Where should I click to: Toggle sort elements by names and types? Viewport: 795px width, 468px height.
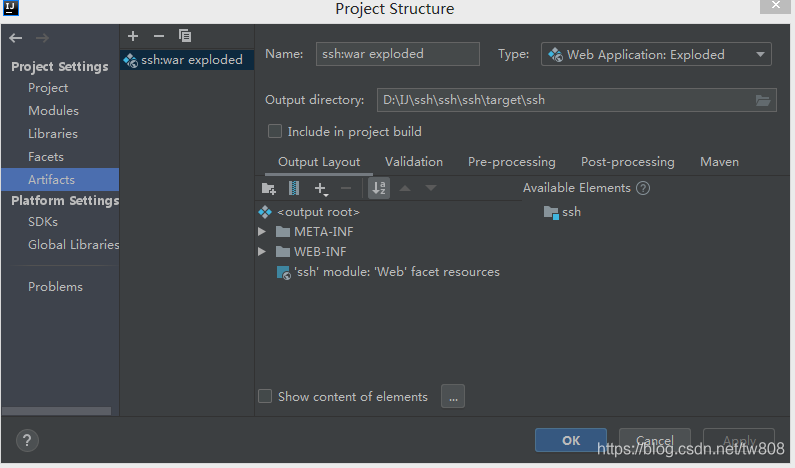pyautogui.click(x=379, y=188)
